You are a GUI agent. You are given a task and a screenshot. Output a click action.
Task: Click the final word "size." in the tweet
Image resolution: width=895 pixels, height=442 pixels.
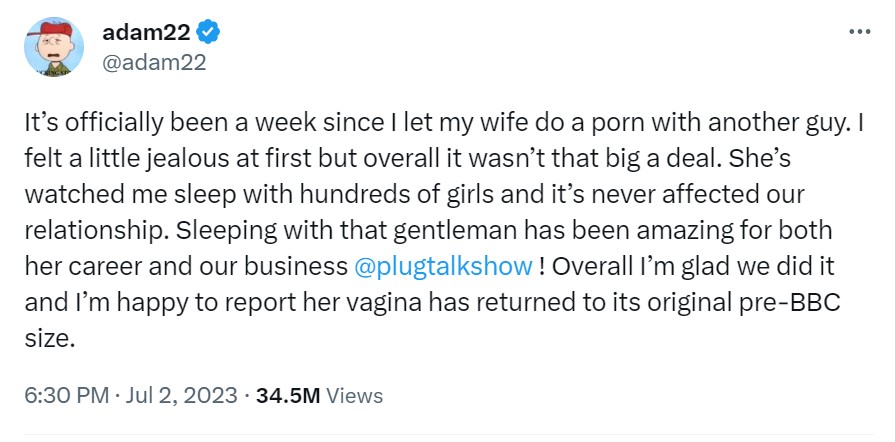[x=49, y=339]
